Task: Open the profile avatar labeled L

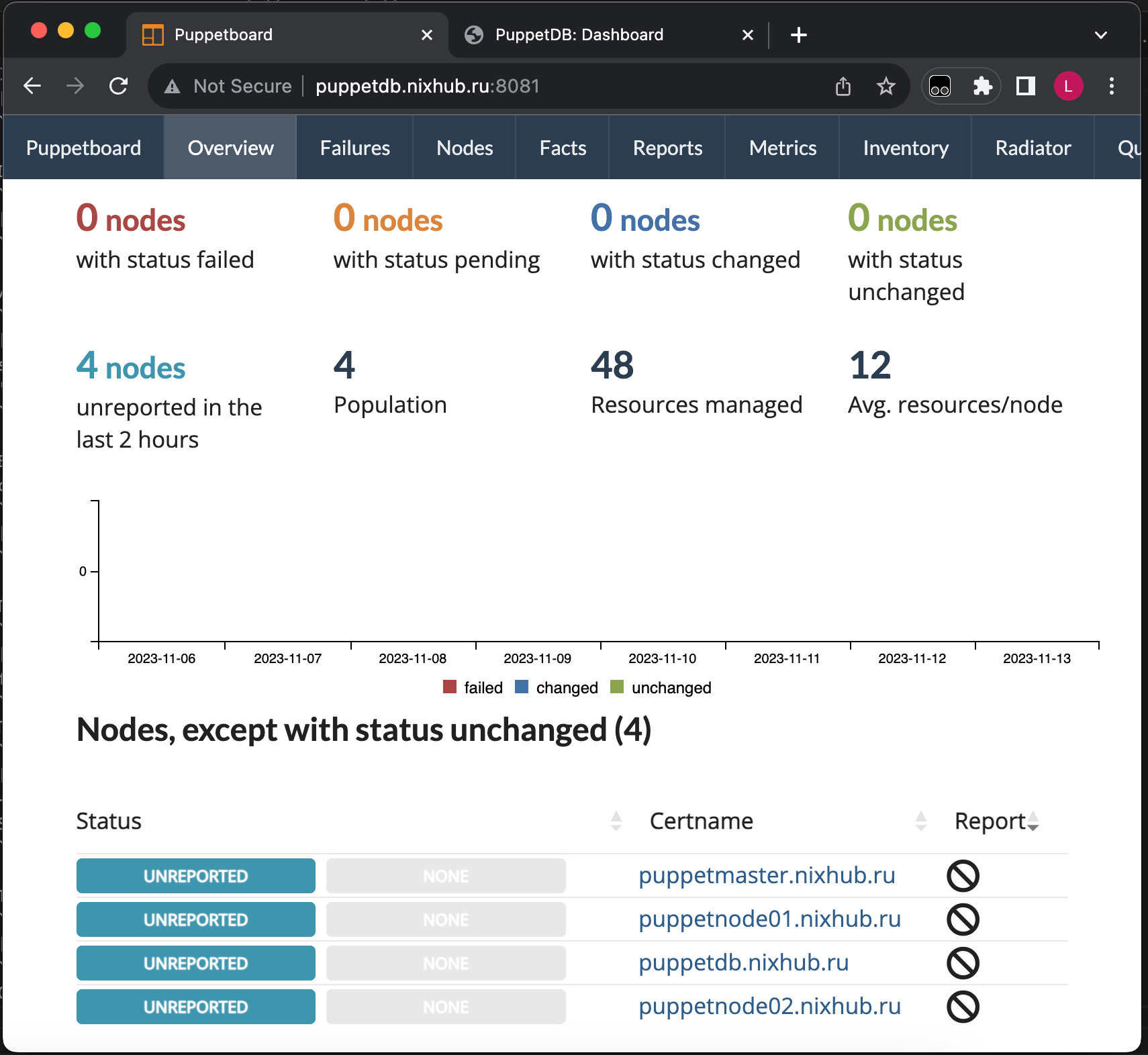Action: [x=1068, y=86]
